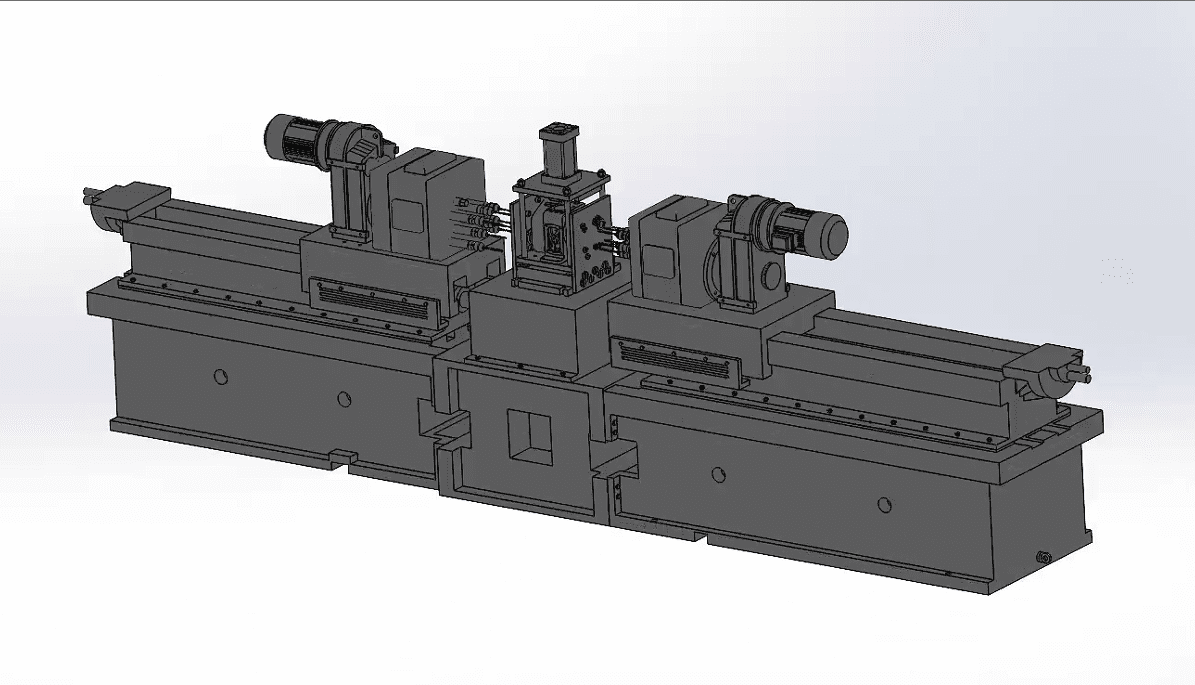The height and width of the screenshot is (685, 1195).
Task: Click the left spindle head housing box
Action: [424, 204]
